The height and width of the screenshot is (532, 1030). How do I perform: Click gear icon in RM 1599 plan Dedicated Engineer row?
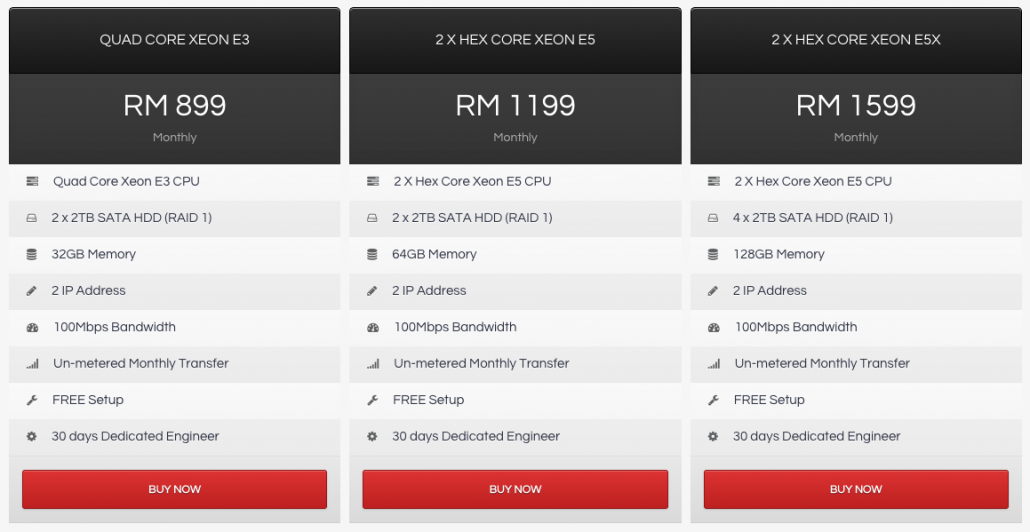(714, 436)
